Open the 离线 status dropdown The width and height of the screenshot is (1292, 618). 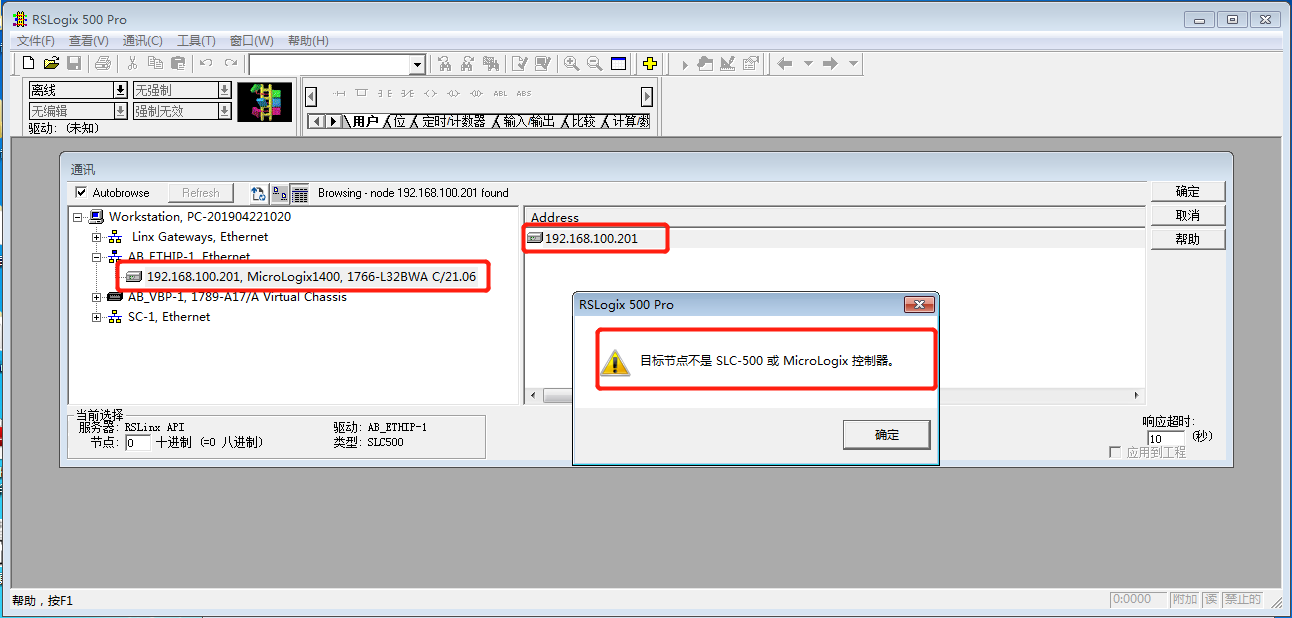click(x=120, y=91)
